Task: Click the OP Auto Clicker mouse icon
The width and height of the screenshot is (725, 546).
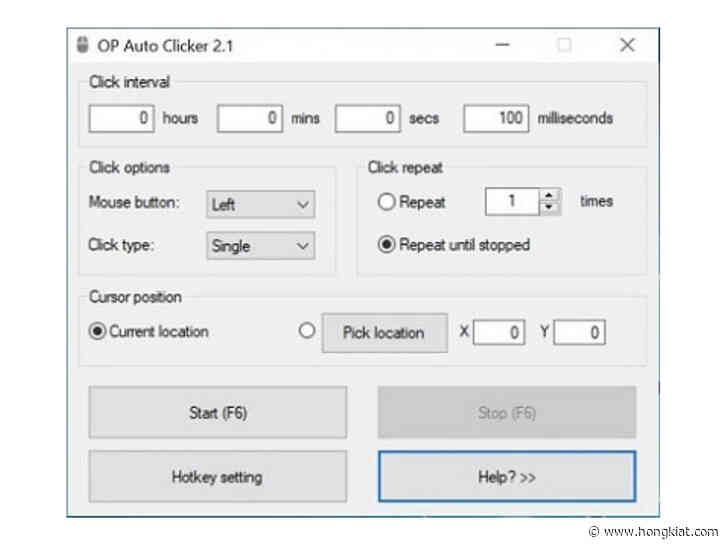Action: (x=82, y=45)
